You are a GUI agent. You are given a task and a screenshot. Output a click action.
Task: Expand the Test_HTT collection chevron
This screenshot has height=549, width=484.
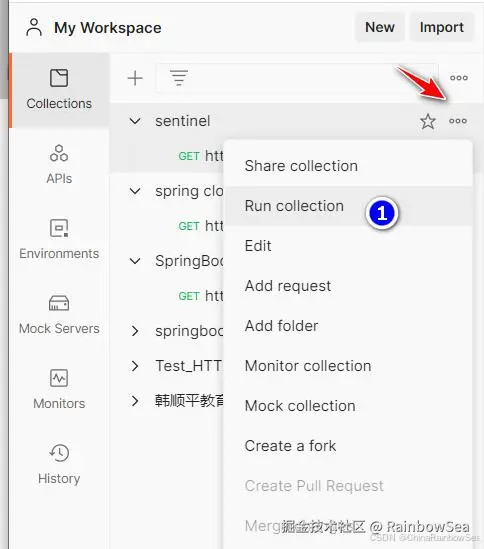tap(135, 366)
